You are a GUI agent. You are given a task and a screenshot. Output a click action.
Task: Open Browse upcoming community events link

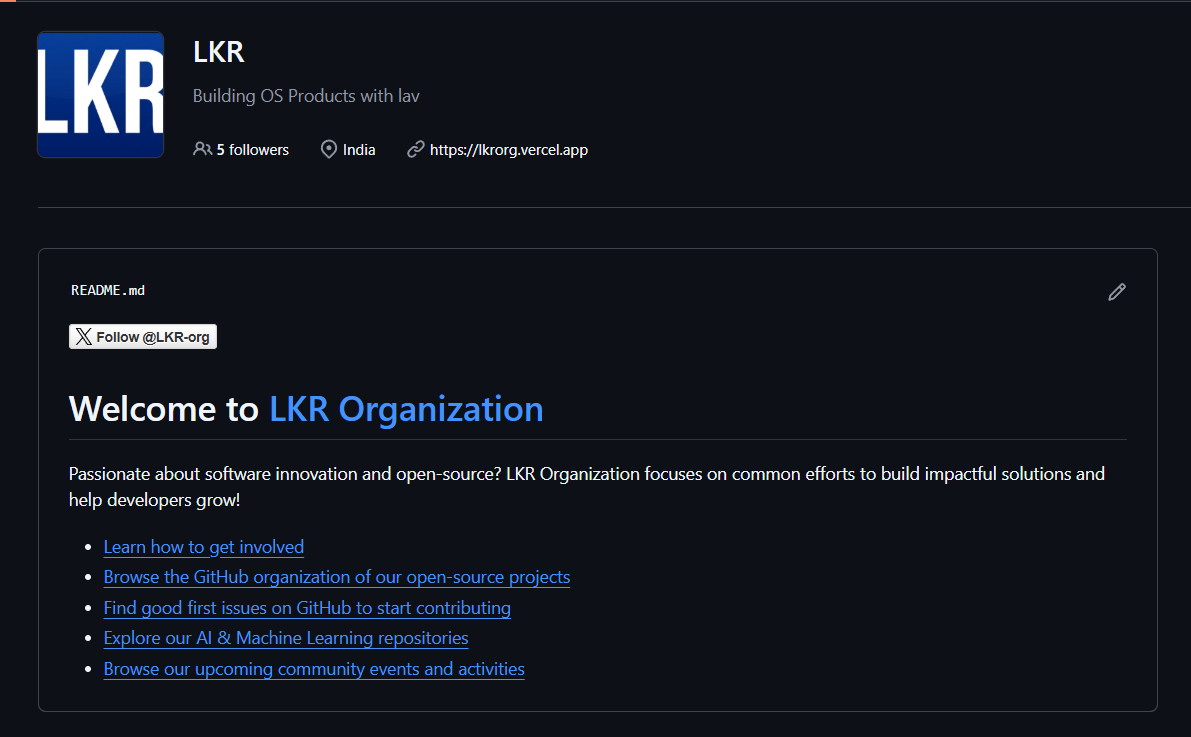[314, 669]
